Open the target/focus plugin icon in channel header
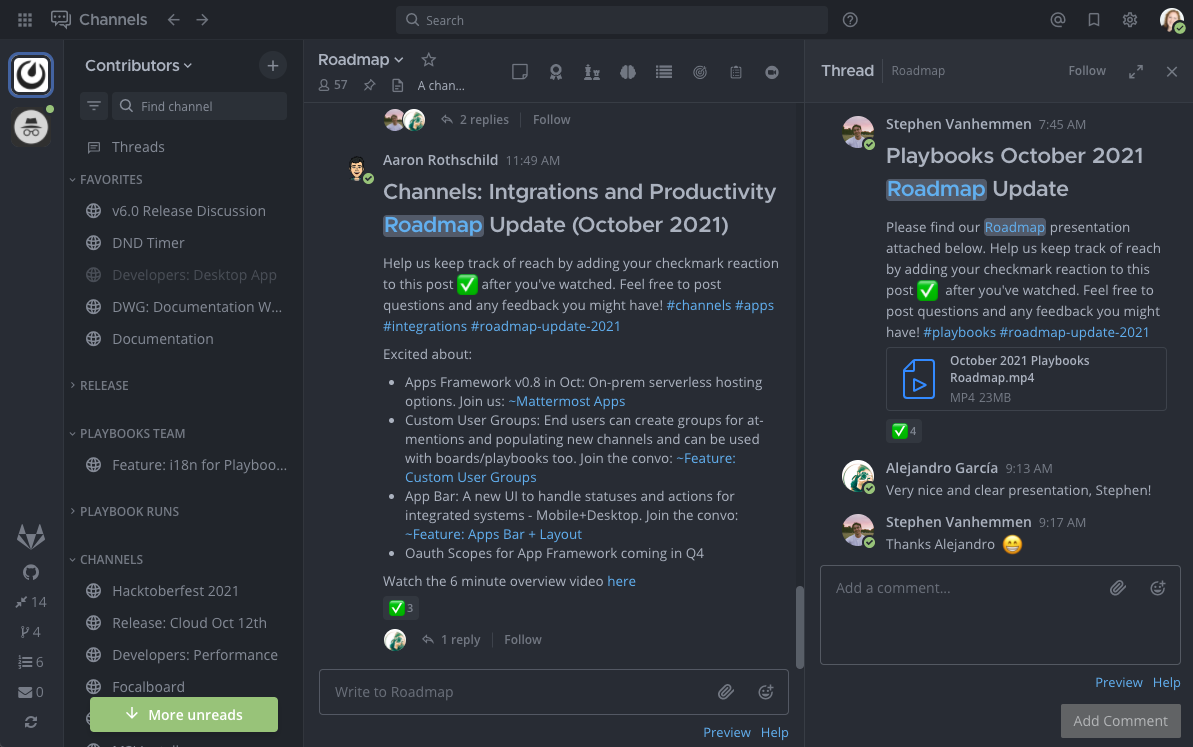The image size is (1193, 747). [699, 72]
